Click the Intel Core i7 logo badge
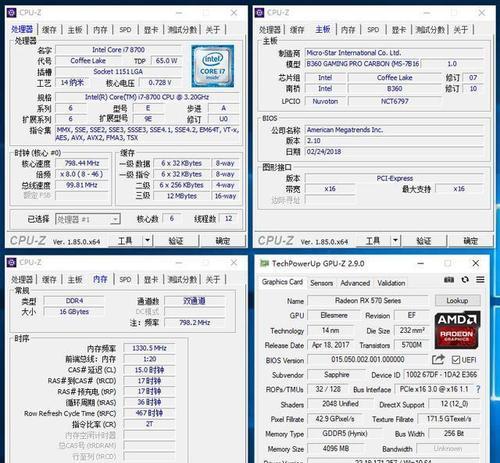Image resolution: width=500 pixels, height=463 pixels. tap(213, 66)
